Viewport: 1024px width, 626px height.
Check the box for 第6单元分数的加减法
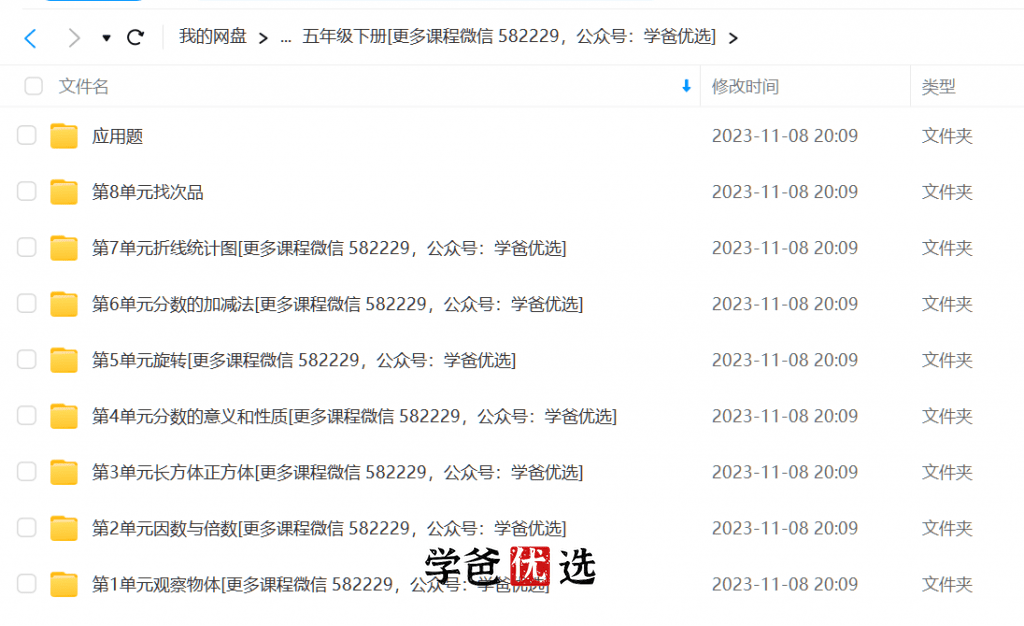[27, 304]
